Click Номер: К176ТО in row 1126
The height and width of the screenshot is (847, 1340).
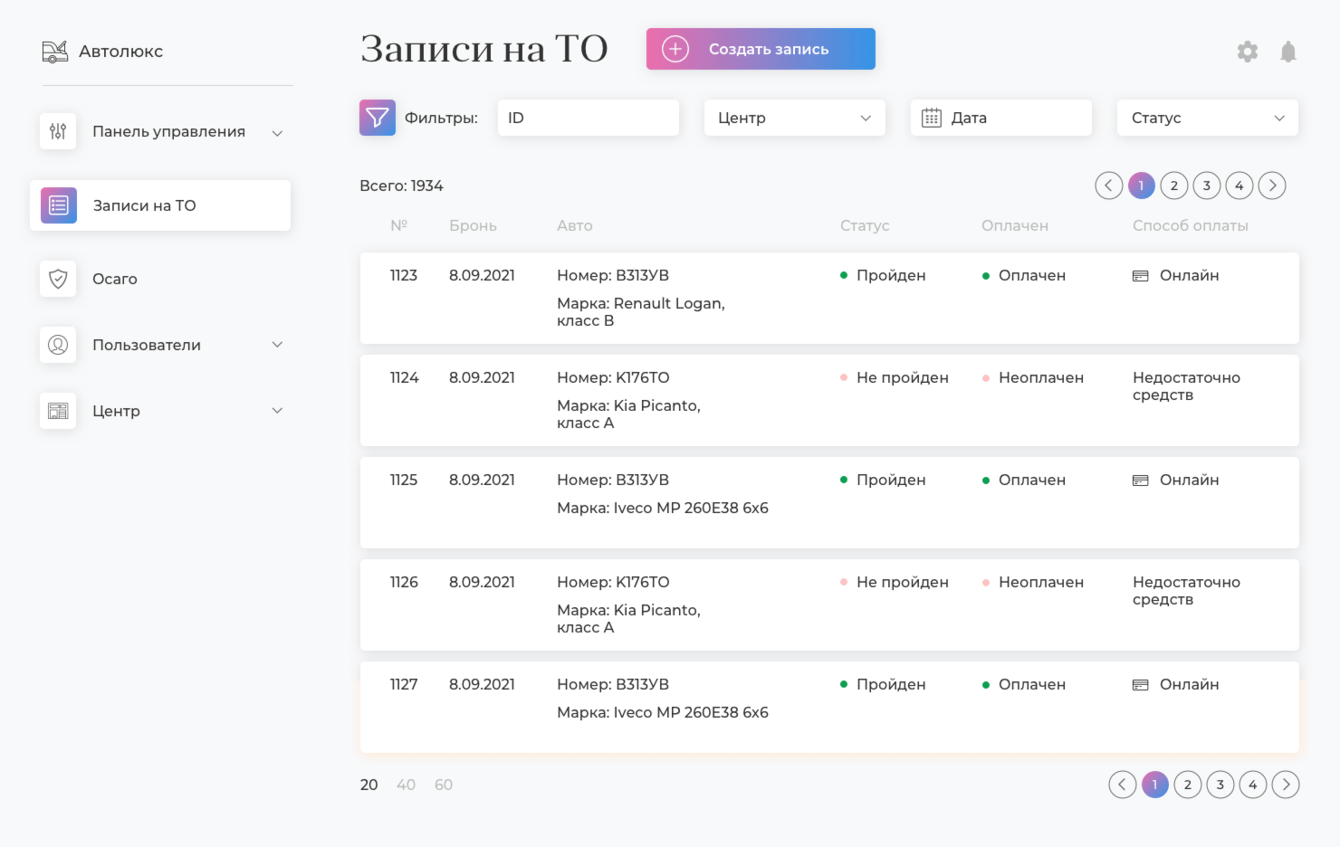pos(613,582)
